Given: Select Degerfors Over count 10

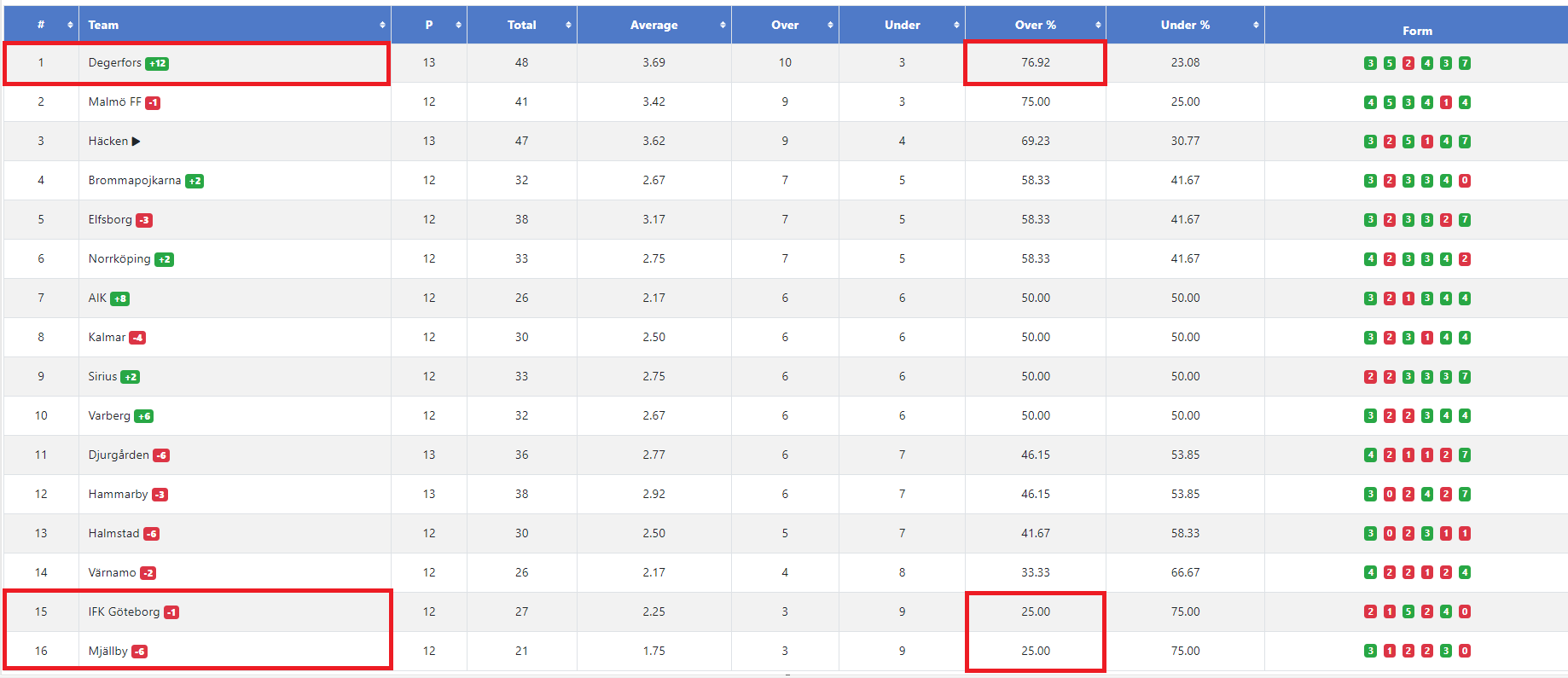Looking at the screenshot, I should [x=785, y=62].
